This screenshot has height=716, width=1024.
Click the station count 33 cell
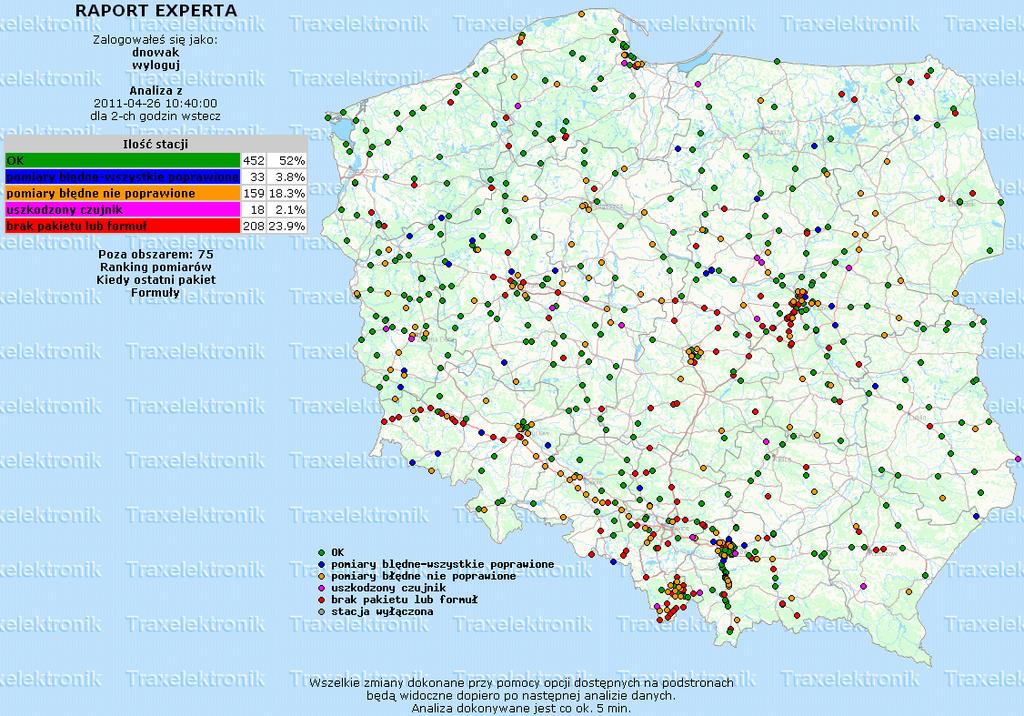point(254,177)
